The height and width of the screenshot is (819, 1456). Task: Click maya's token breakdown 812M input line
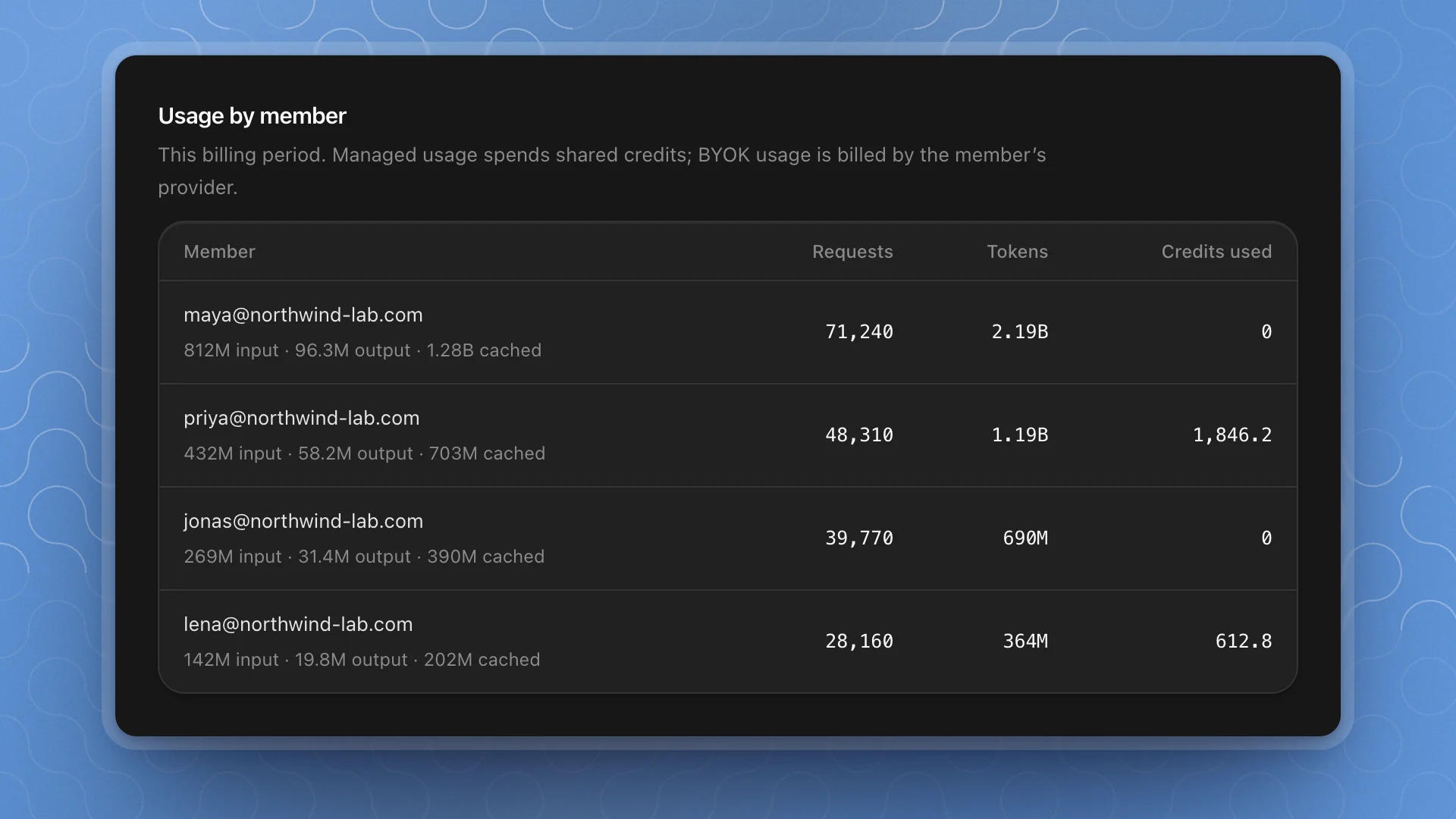pos(362,350)
